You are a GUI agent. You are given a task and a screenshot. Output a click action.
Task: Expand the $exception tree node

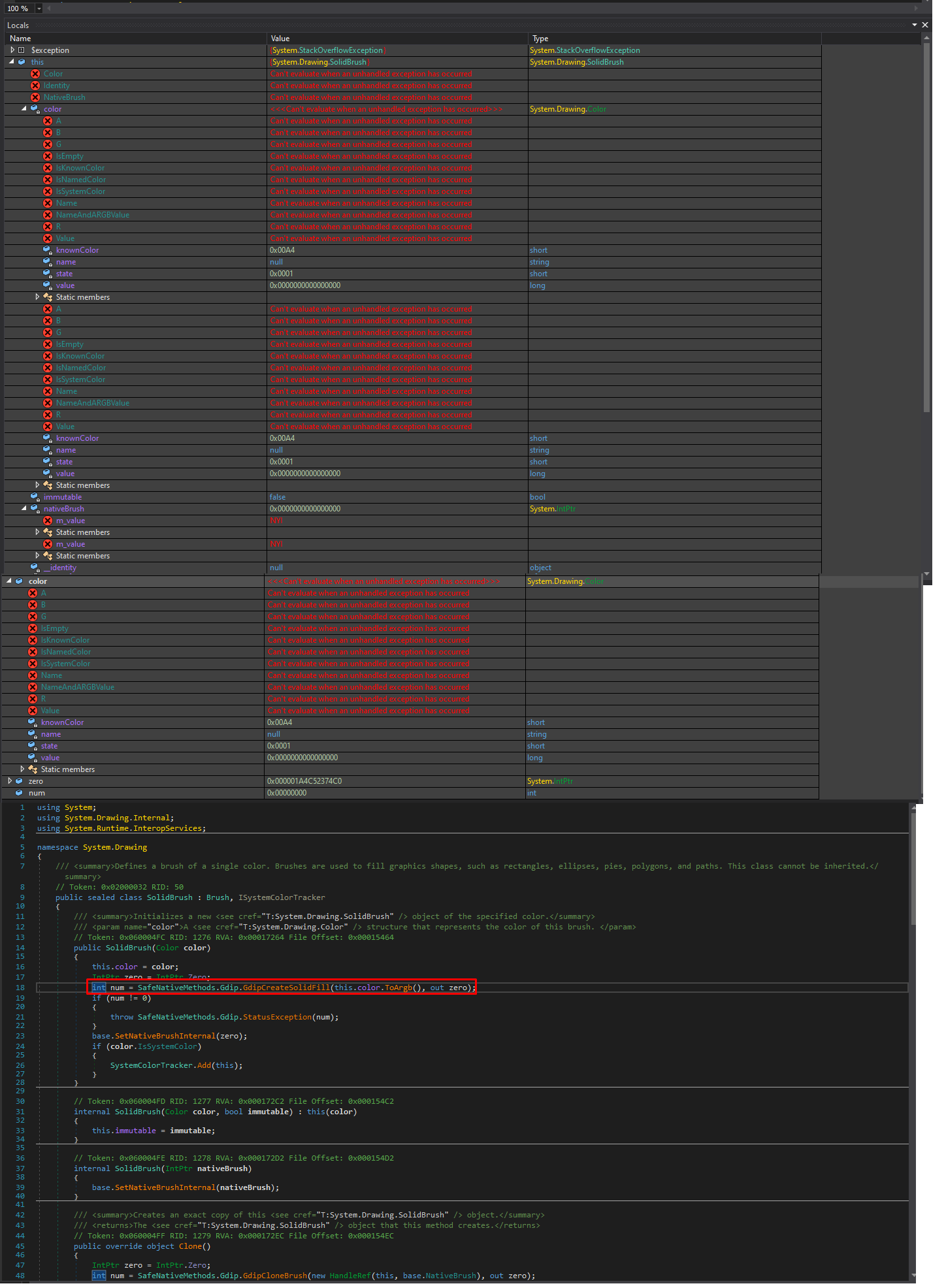12,50
